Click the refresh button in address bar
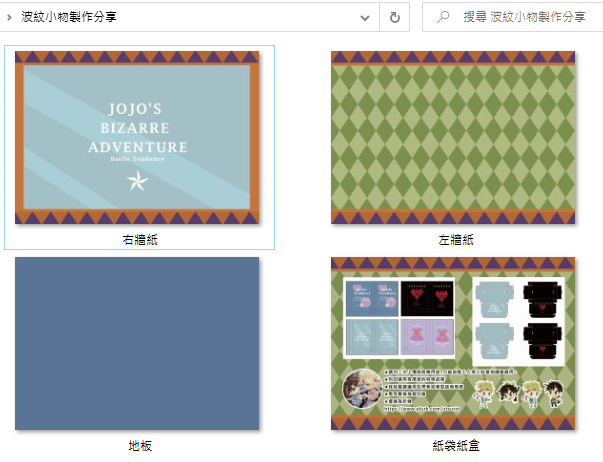Image resolution: width=603 pixels, height=462 pixels. [395, 17]
